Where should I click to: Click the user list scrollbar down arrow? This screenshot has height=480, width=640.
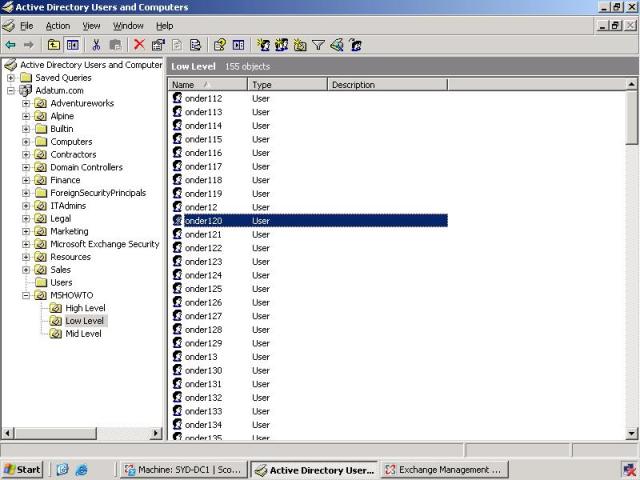tap(631, 433)
